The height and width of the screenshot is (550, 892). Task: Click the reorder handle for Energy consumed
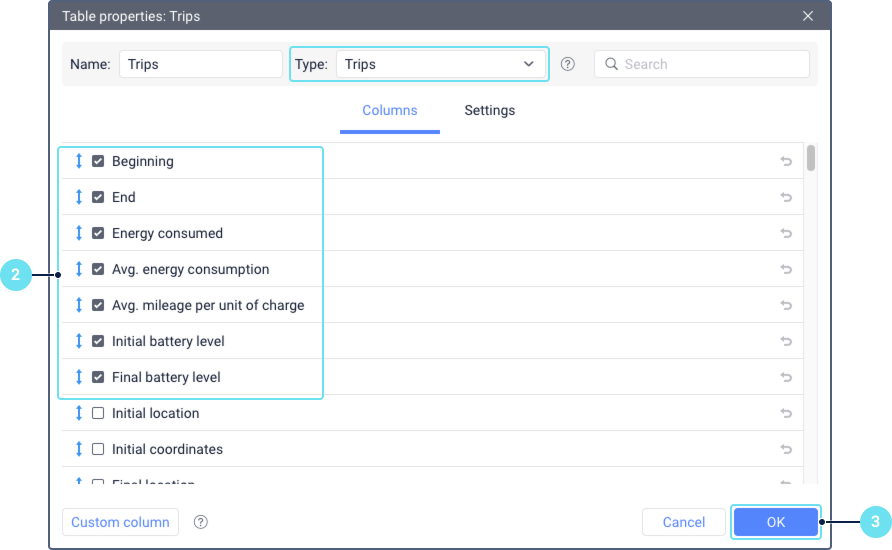[79, 233]
